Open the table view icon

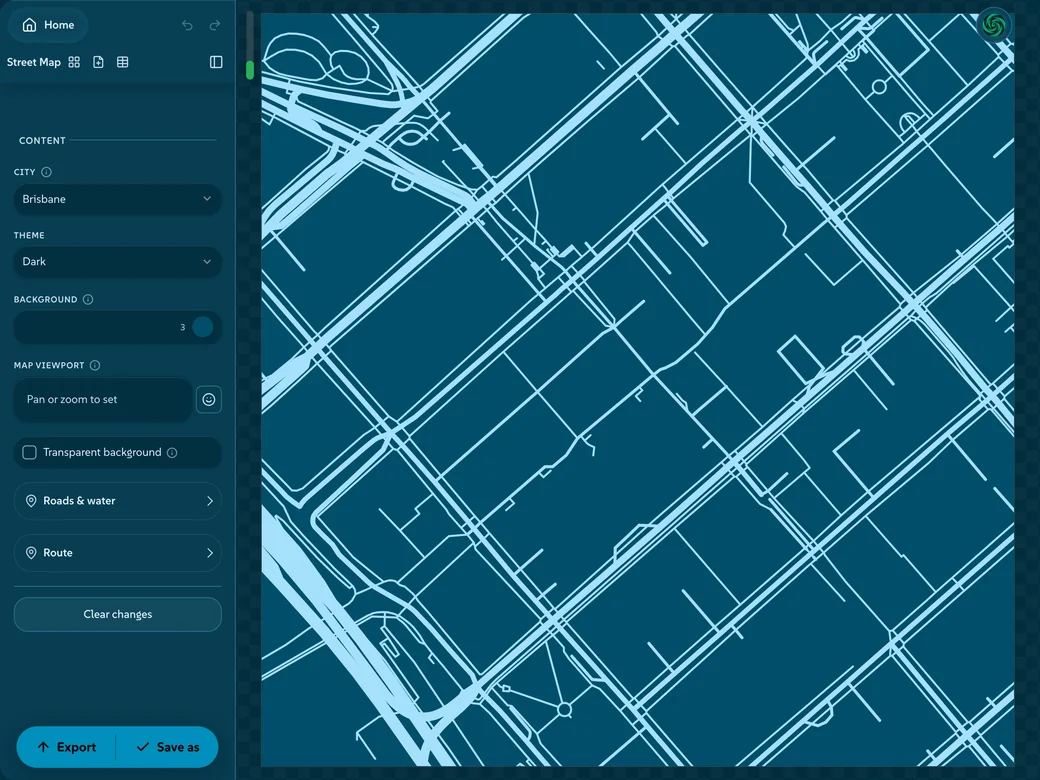tap(123, 62)
